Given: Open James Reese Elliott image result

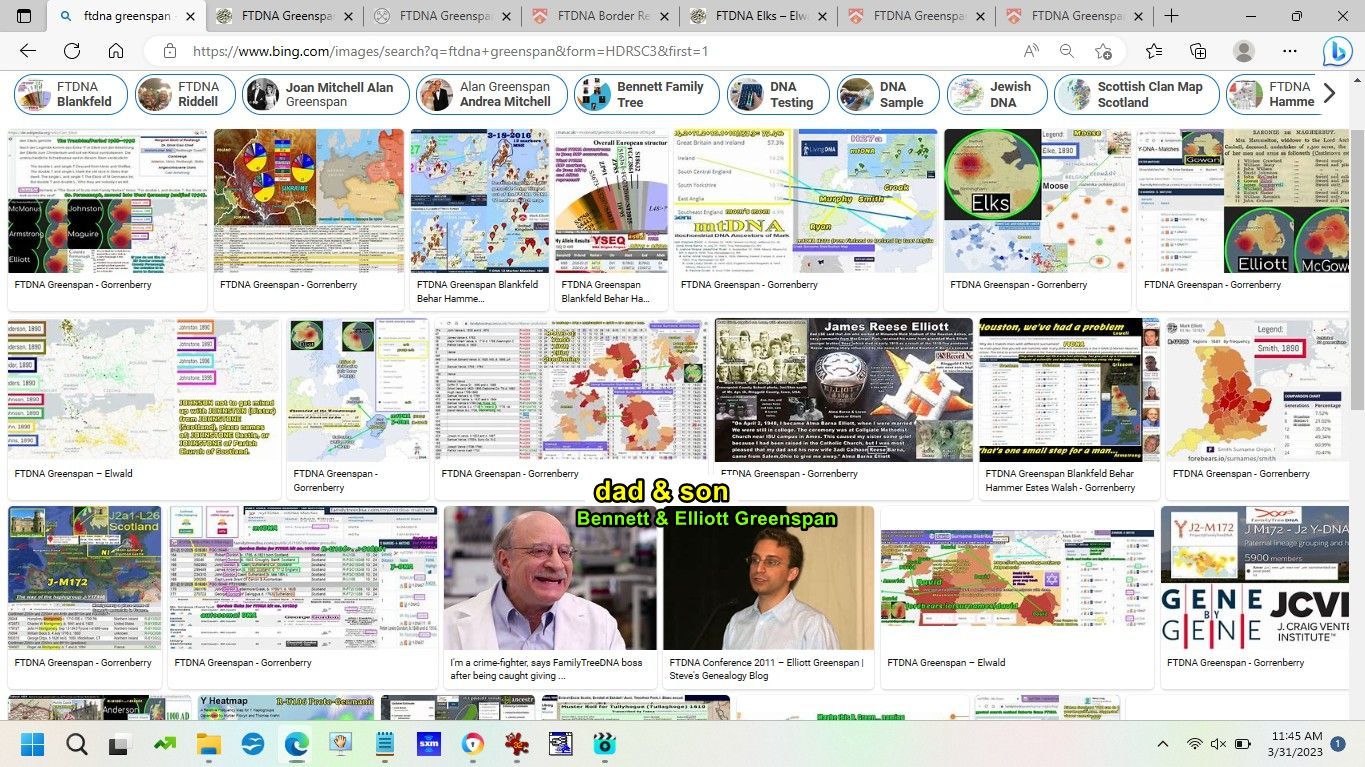Looking at the screenshot, I should tap(843, 390).
